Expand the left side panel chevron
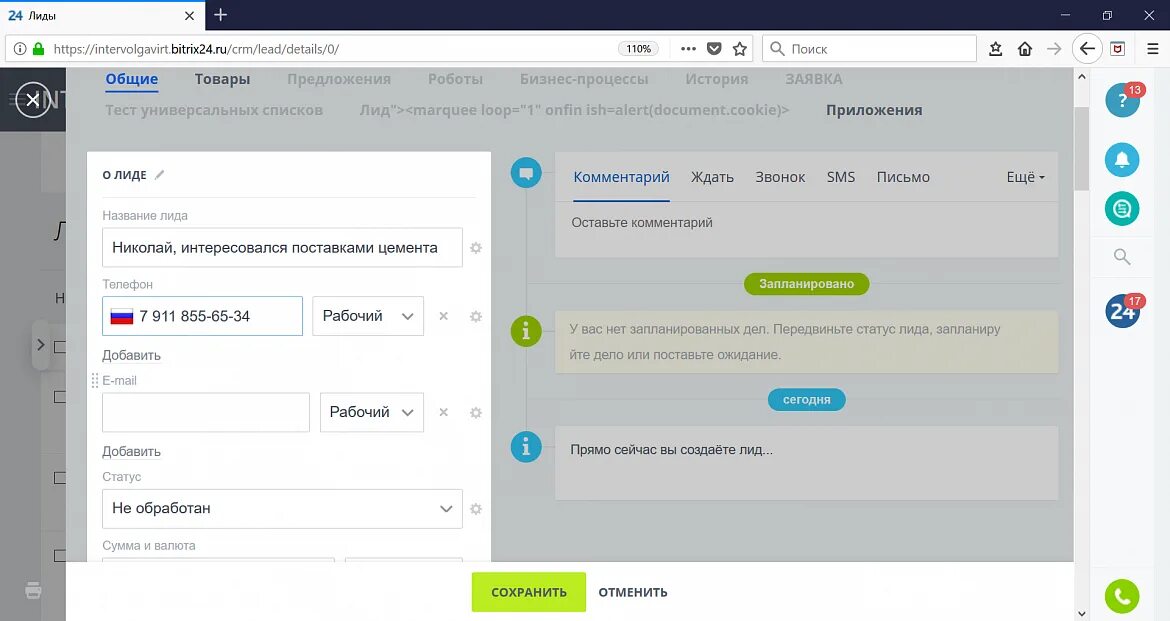 coord(41,345)
